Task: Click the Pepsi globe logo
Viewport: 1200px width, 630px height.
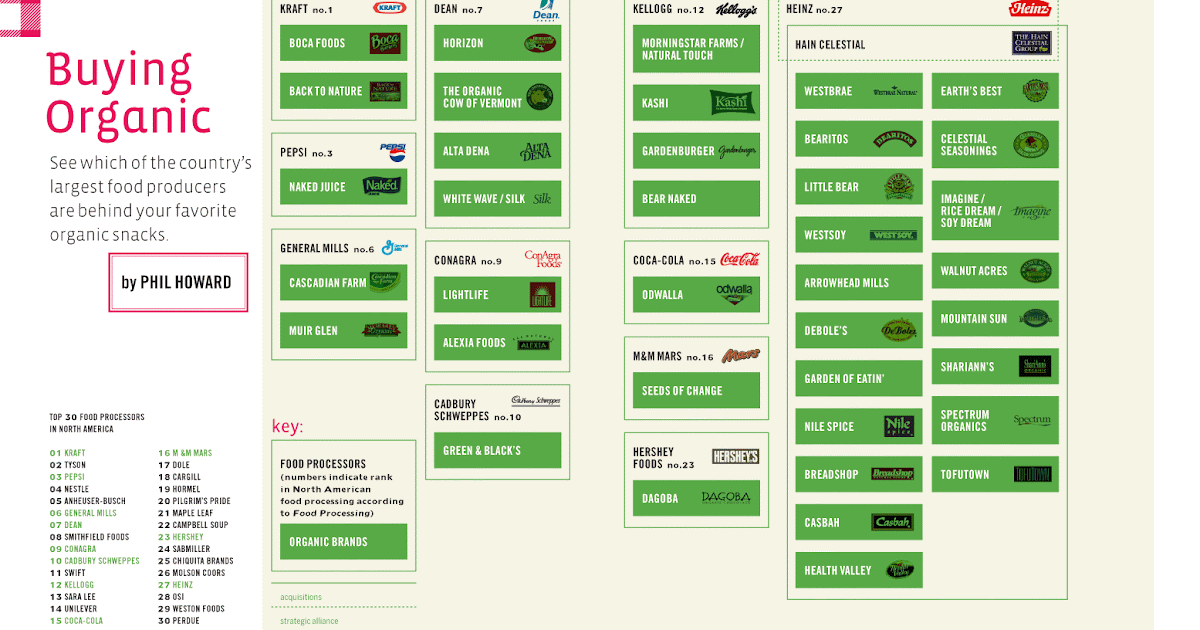Action: (x=393, y=152)
